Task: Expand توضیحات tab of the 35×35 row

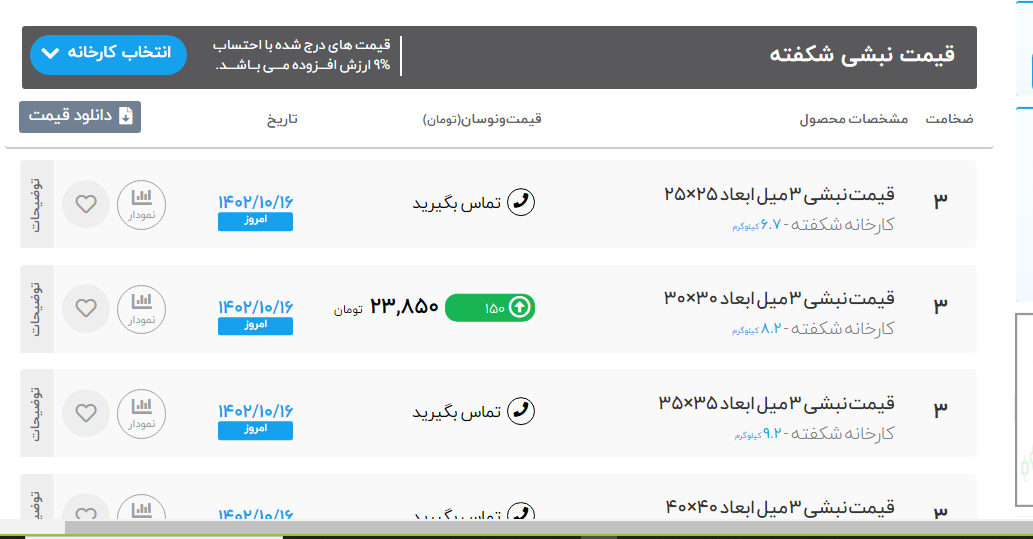Action: (36, 412)
